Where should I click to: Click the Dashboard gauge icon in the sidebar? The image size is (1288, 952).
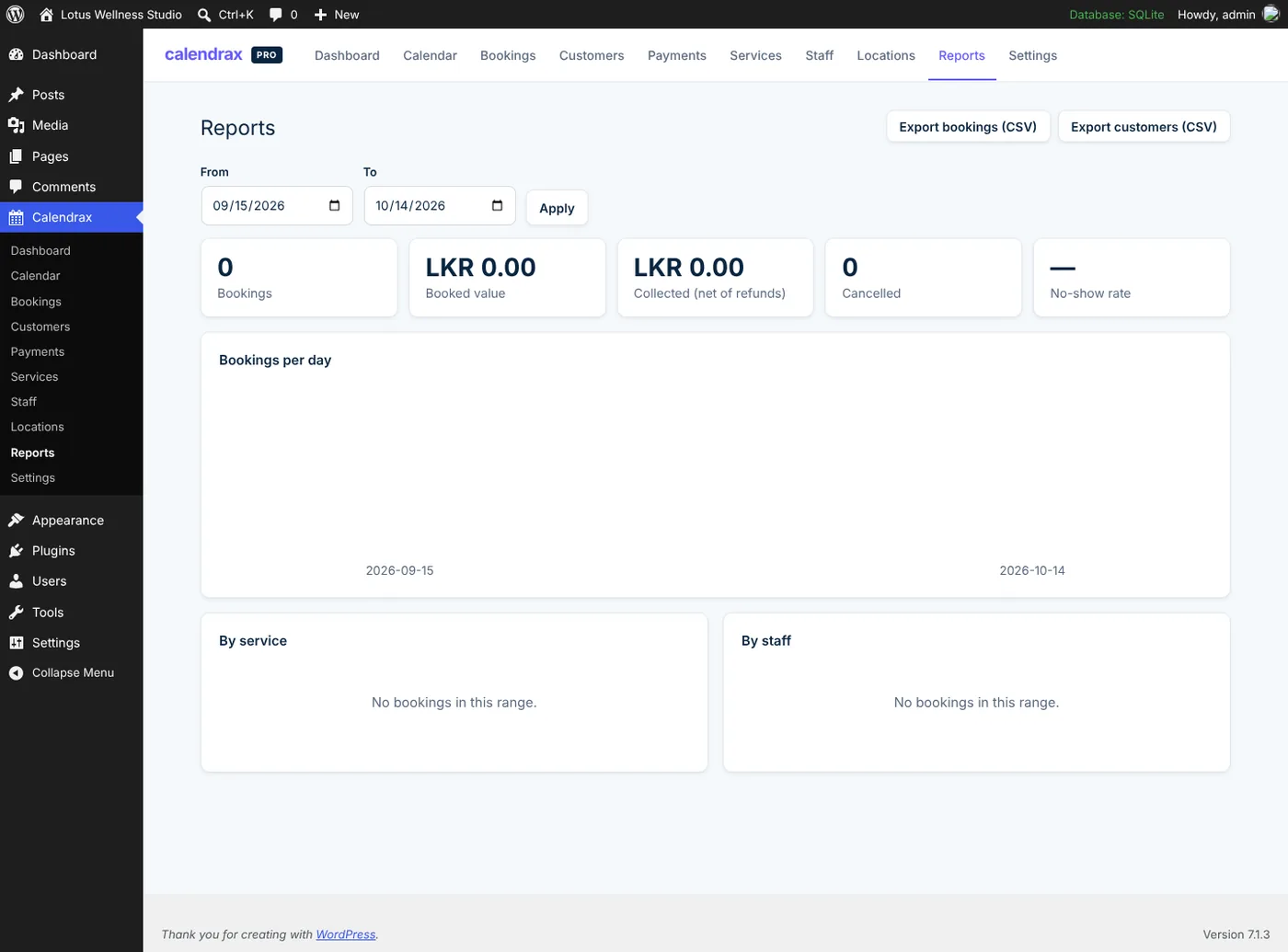pyautogui.click(x=16, y=54)
